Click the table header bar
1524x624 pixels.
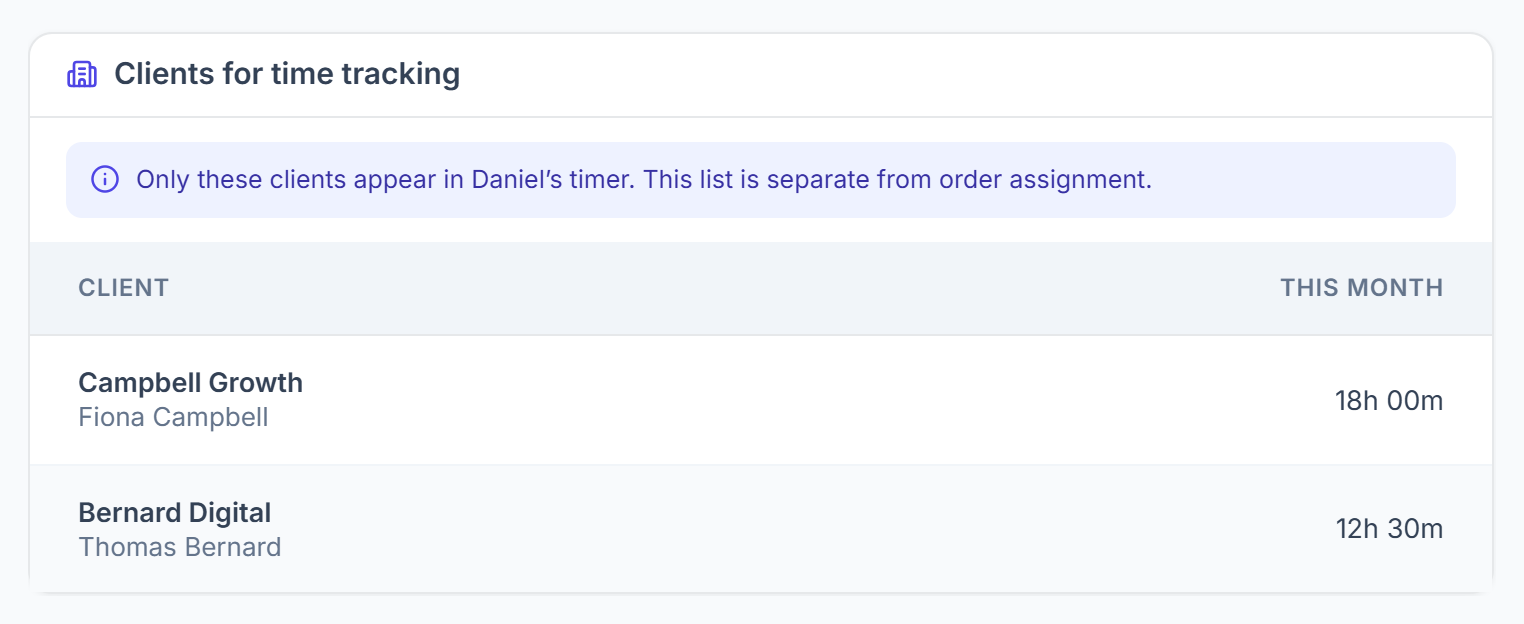(761, 288)
